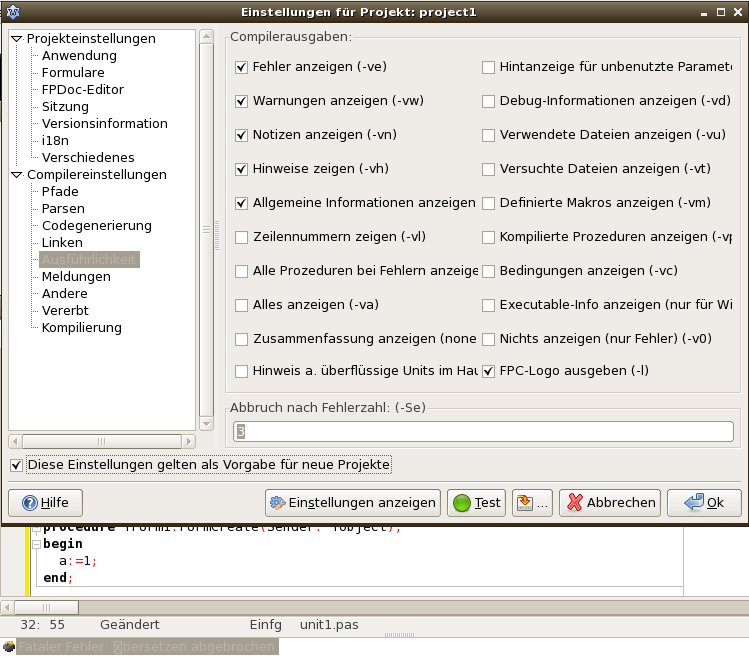Open the Meldungen settings page
749x663 pixels.
(76, 277)
